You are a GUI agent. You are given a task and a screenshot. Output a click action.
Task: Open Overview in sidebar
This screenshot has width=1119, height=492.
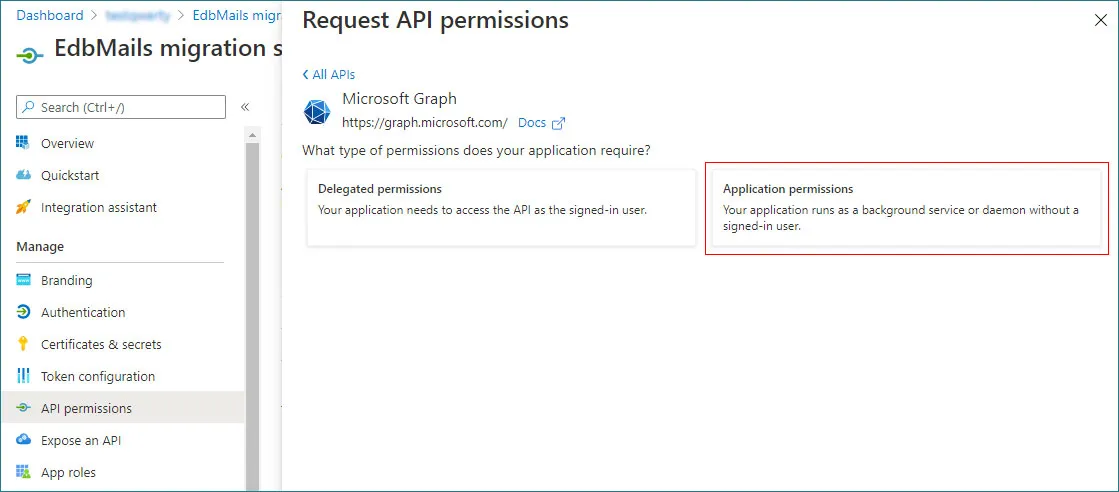67,143
